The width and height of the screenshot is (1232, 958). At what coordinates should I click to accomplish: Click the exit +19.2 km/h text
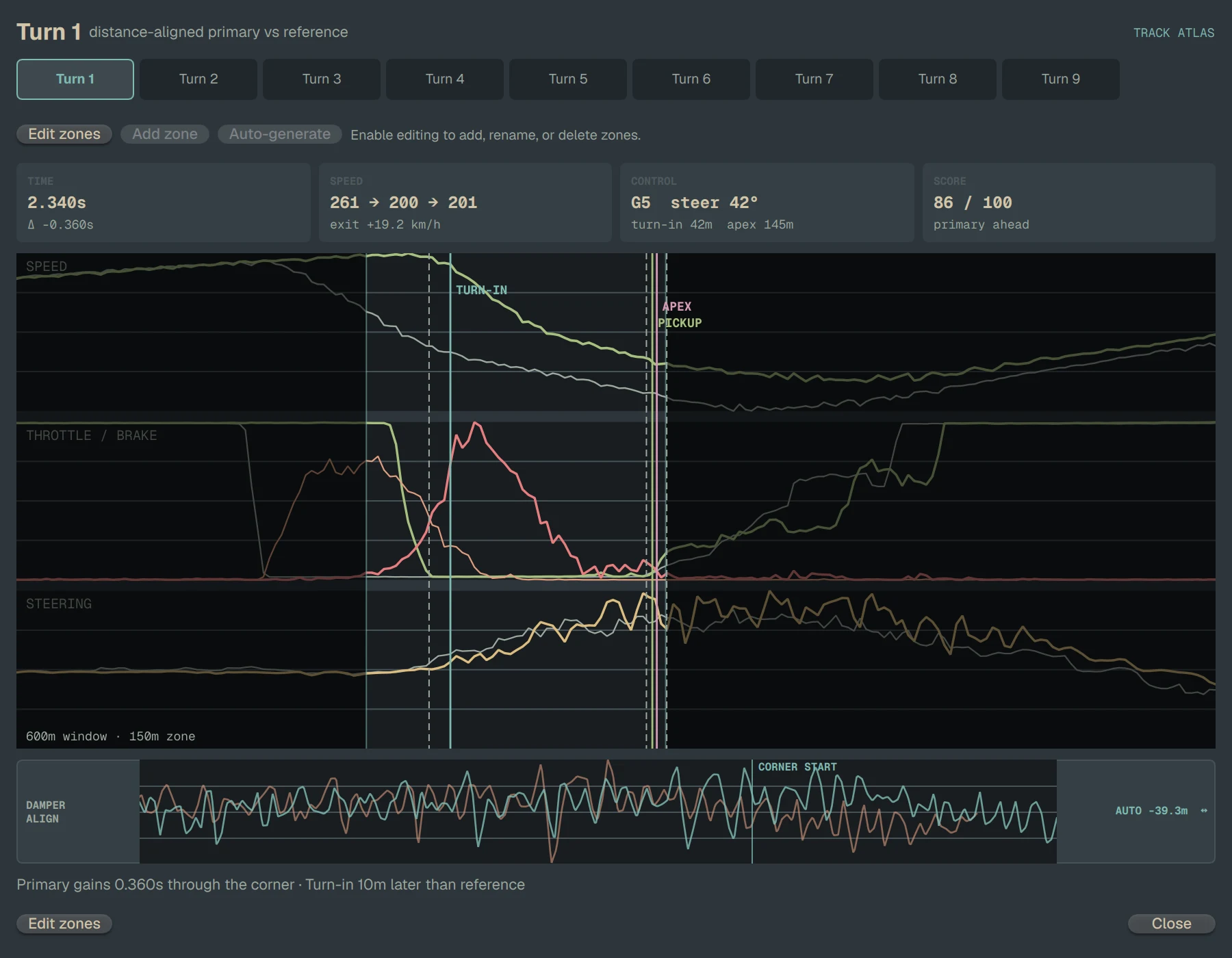pos(385,224)
